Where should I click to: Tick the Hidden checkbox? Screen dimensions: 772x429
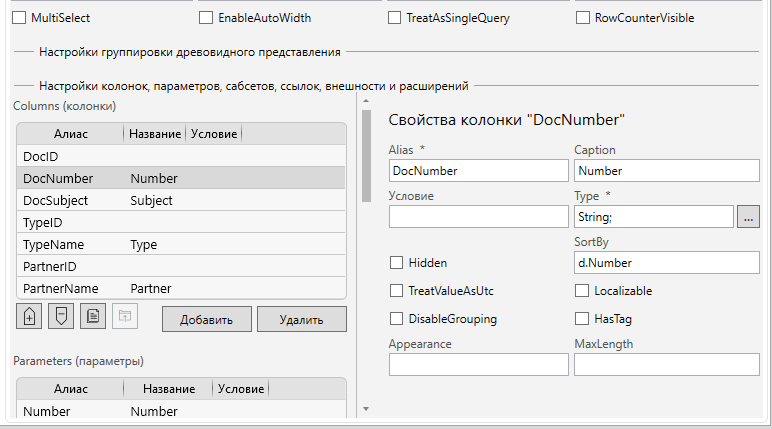click(x=396, y=263)
